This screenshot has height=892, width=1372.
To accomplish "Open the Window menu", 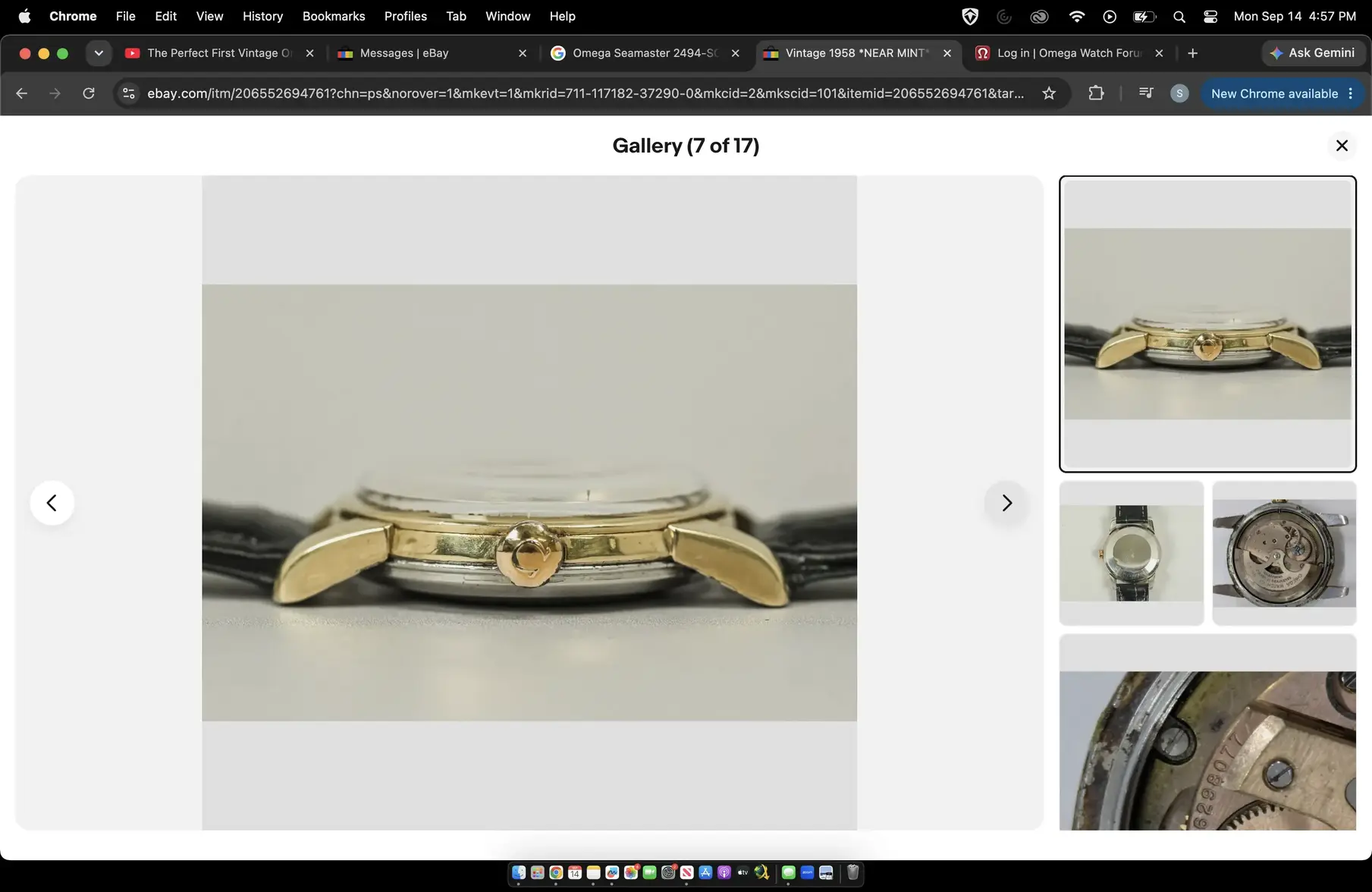I will click(x=507, y=16).
